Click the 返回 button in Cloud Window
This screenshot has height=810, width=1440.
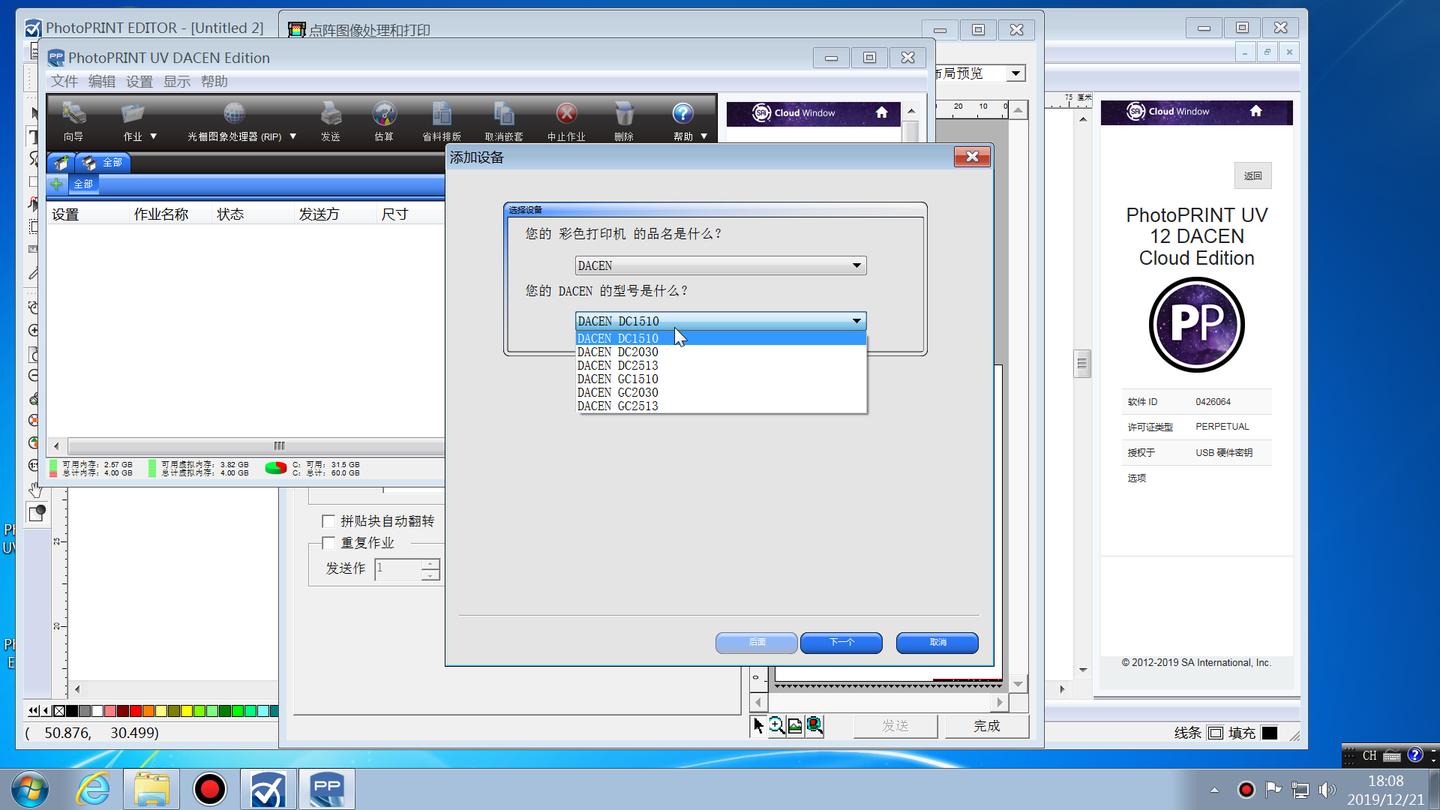1252,175
